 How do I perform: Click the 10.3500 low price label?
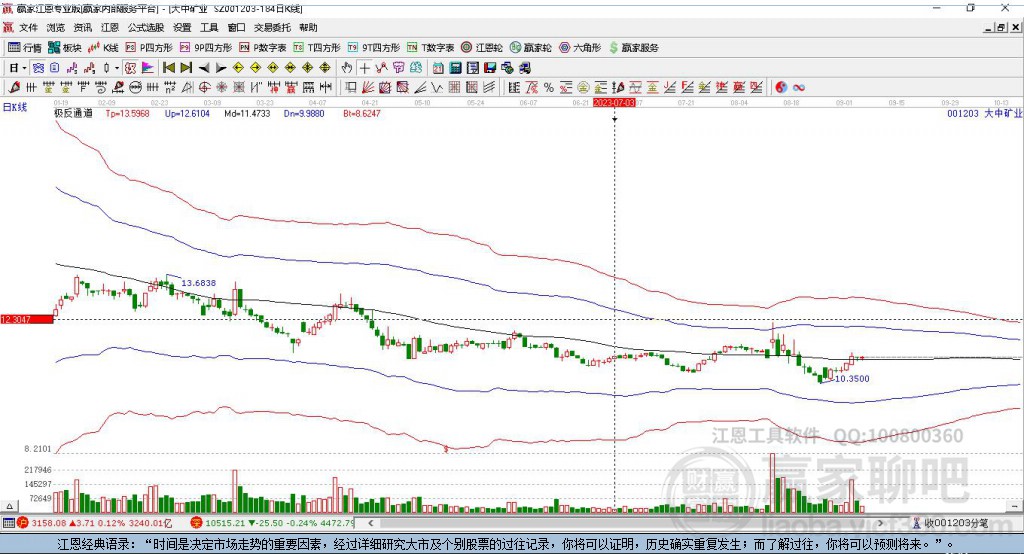click(x=852, y=378)
